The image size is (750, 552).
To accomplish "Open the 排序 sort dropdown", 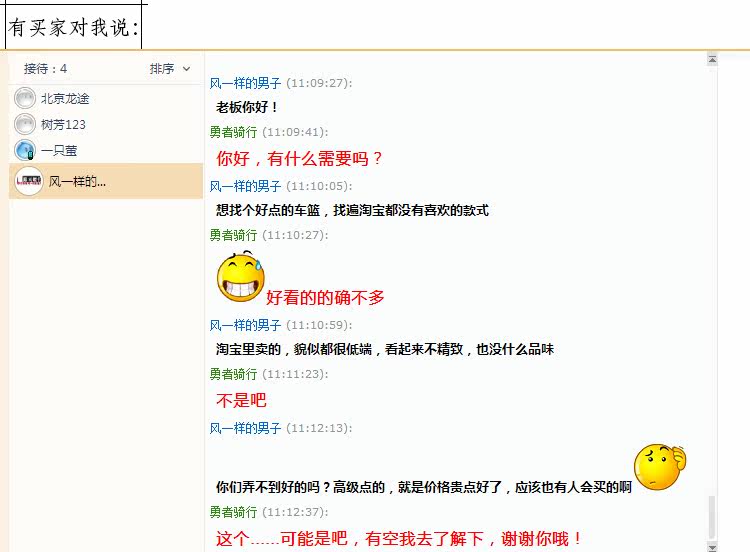I will 170,69.
